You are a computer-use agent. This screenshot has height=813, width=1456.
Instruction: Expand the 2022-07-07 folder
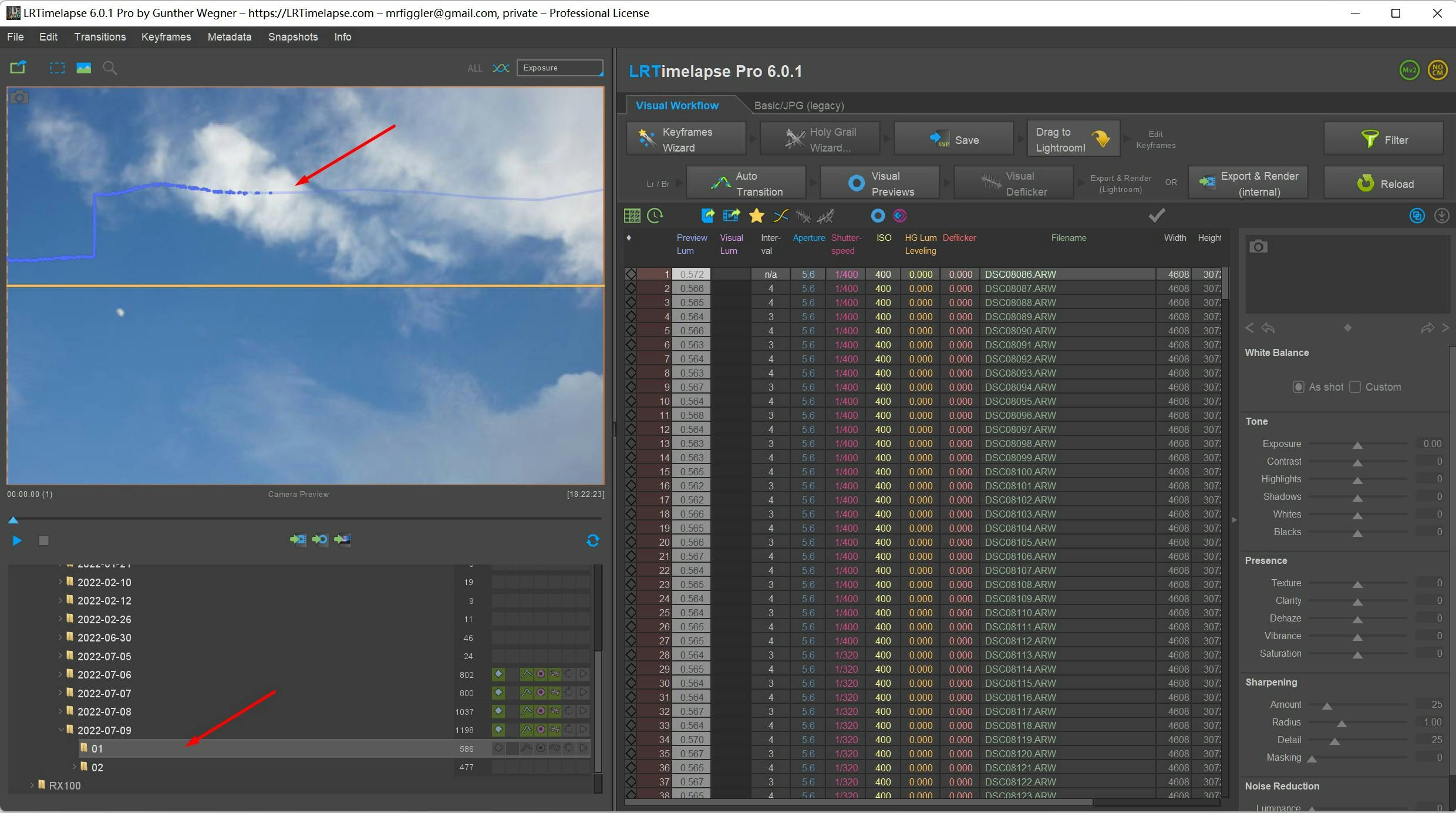click(60, 693)
